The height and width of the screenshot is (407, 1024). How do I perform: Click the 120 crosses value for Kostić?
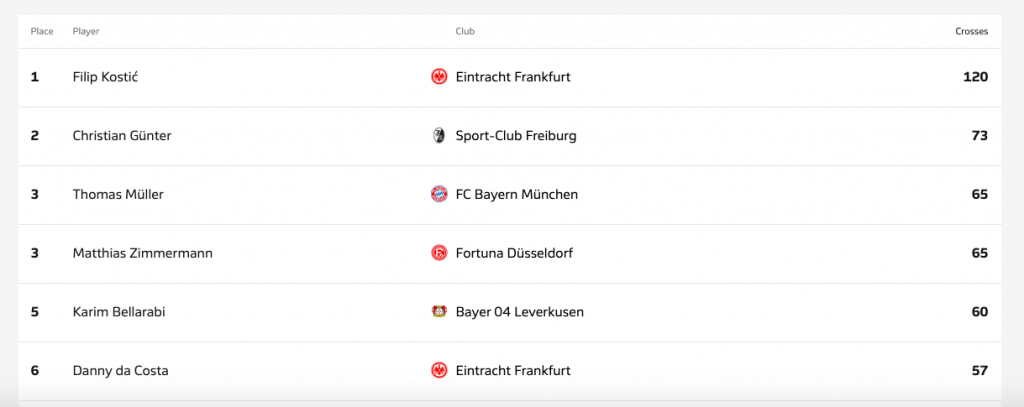click(976, 77)
